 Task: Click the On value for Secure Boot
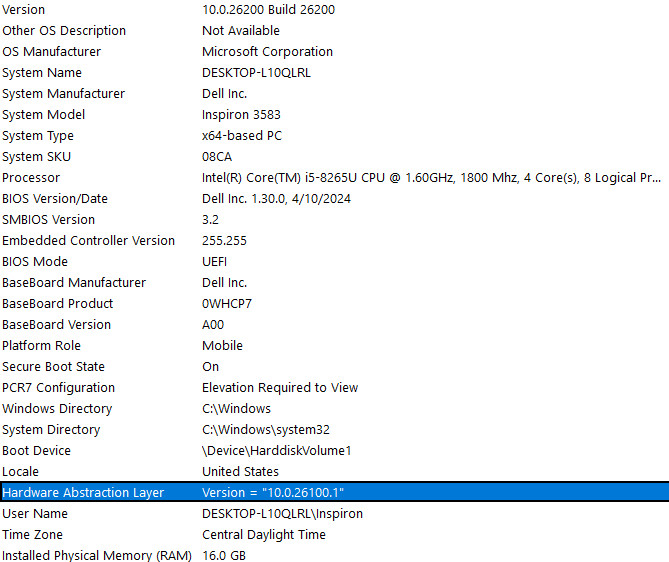pos(210,366)
